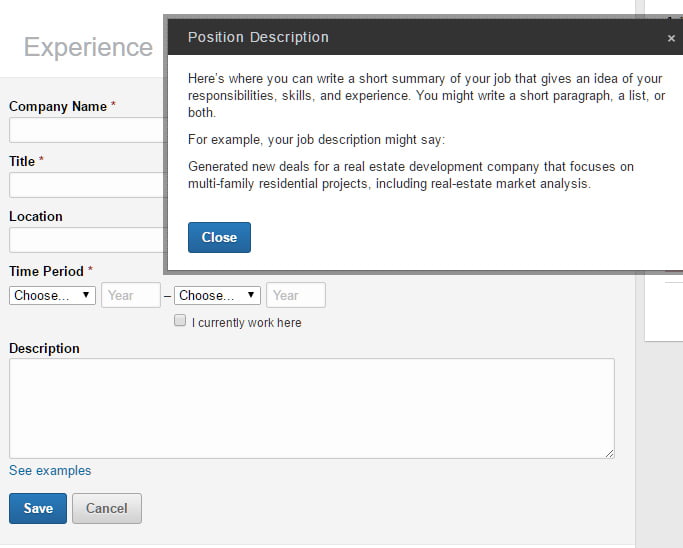Close the Position Description dialog with X
The image size is (683, 548).
(x=671, y=38)
